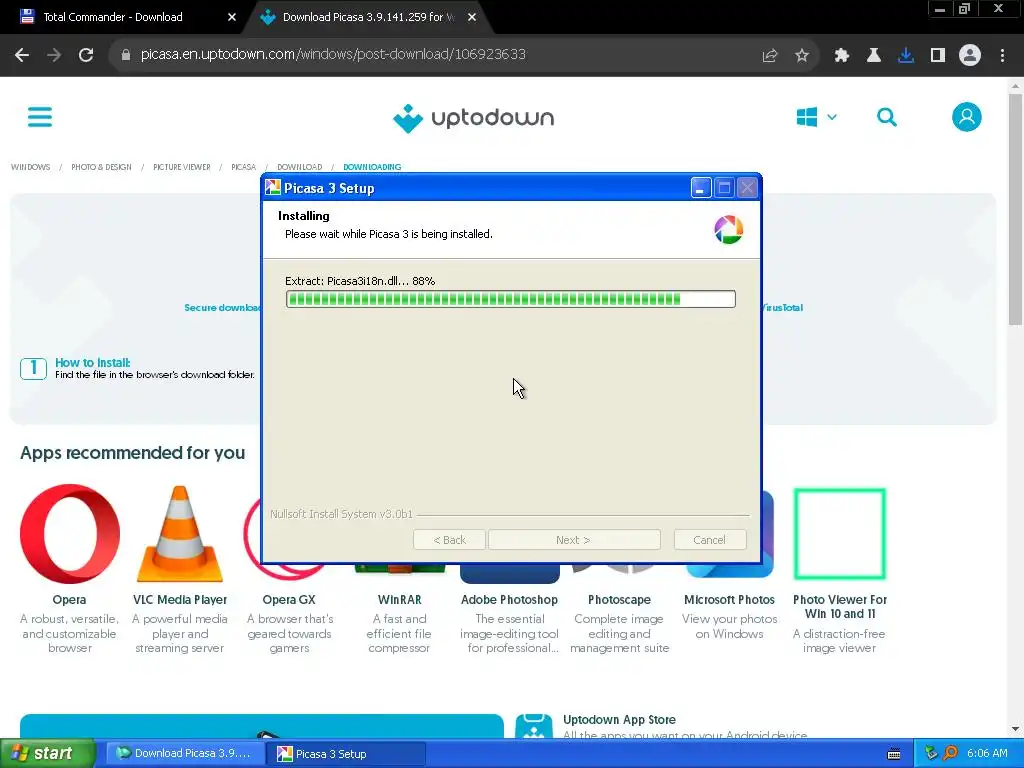Open the browser profile avatar

click(970, 55)
